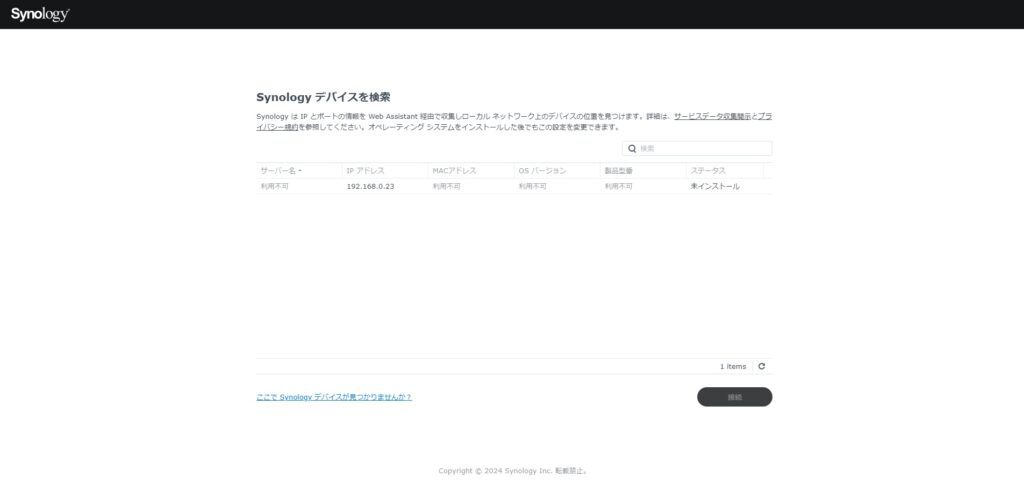Click the MACアドレス column header

pyautogui.click(x=471, y=170)
